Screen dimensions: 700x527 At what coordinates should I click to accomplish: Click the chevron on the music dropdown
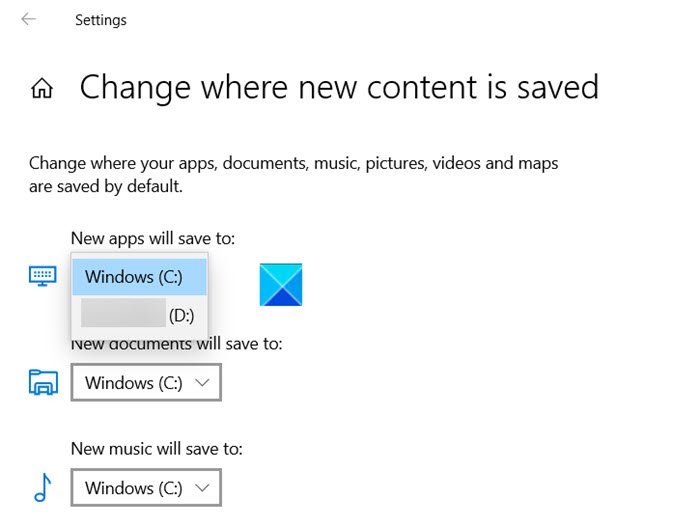[202, 488]
